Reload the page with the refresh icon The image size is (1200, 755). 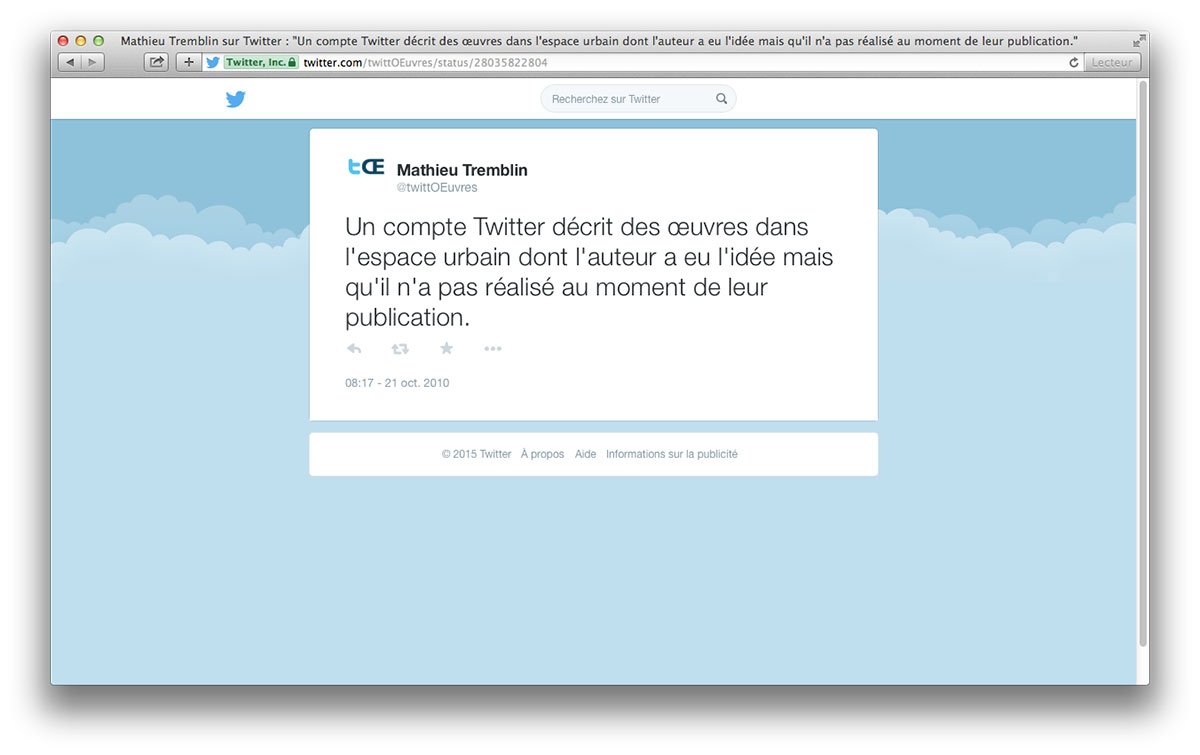tap(1074, 62)
